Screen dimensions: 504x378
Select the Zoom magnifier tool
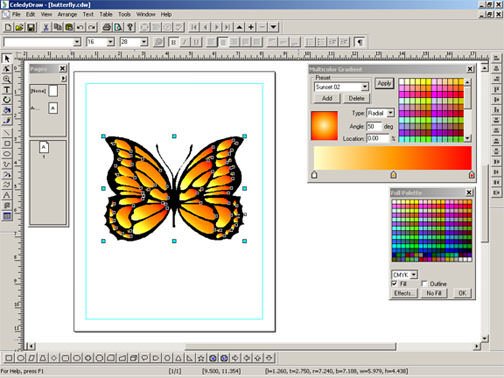(7, 79)
